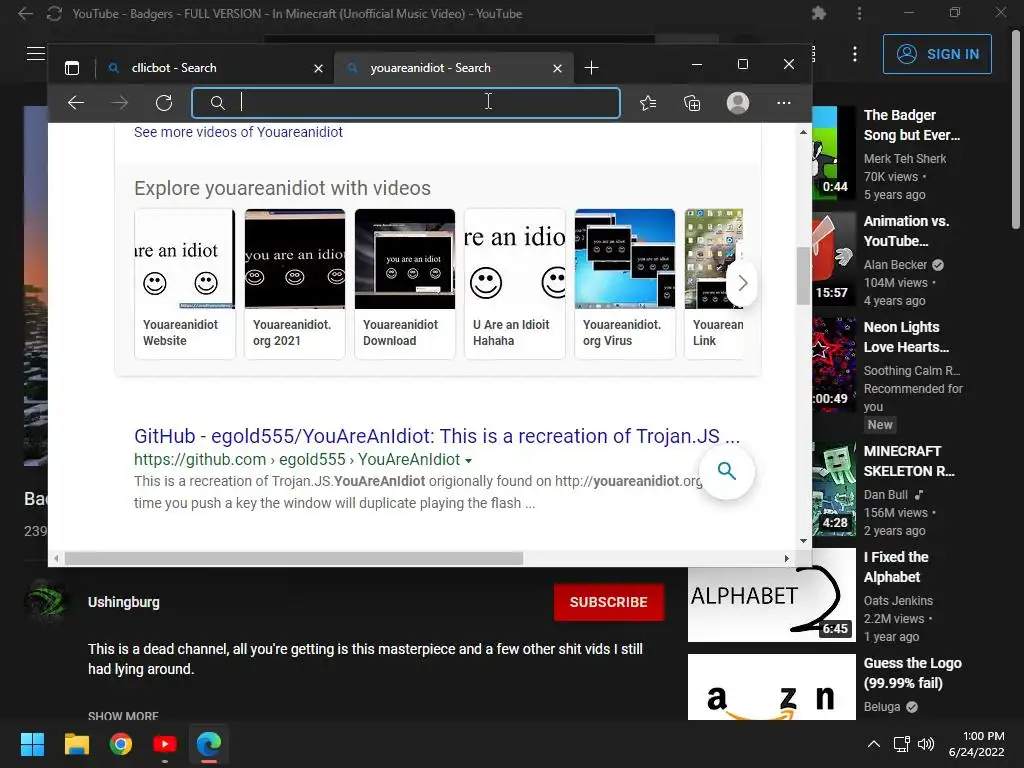Open Ushingburg channel avatar

46,601
